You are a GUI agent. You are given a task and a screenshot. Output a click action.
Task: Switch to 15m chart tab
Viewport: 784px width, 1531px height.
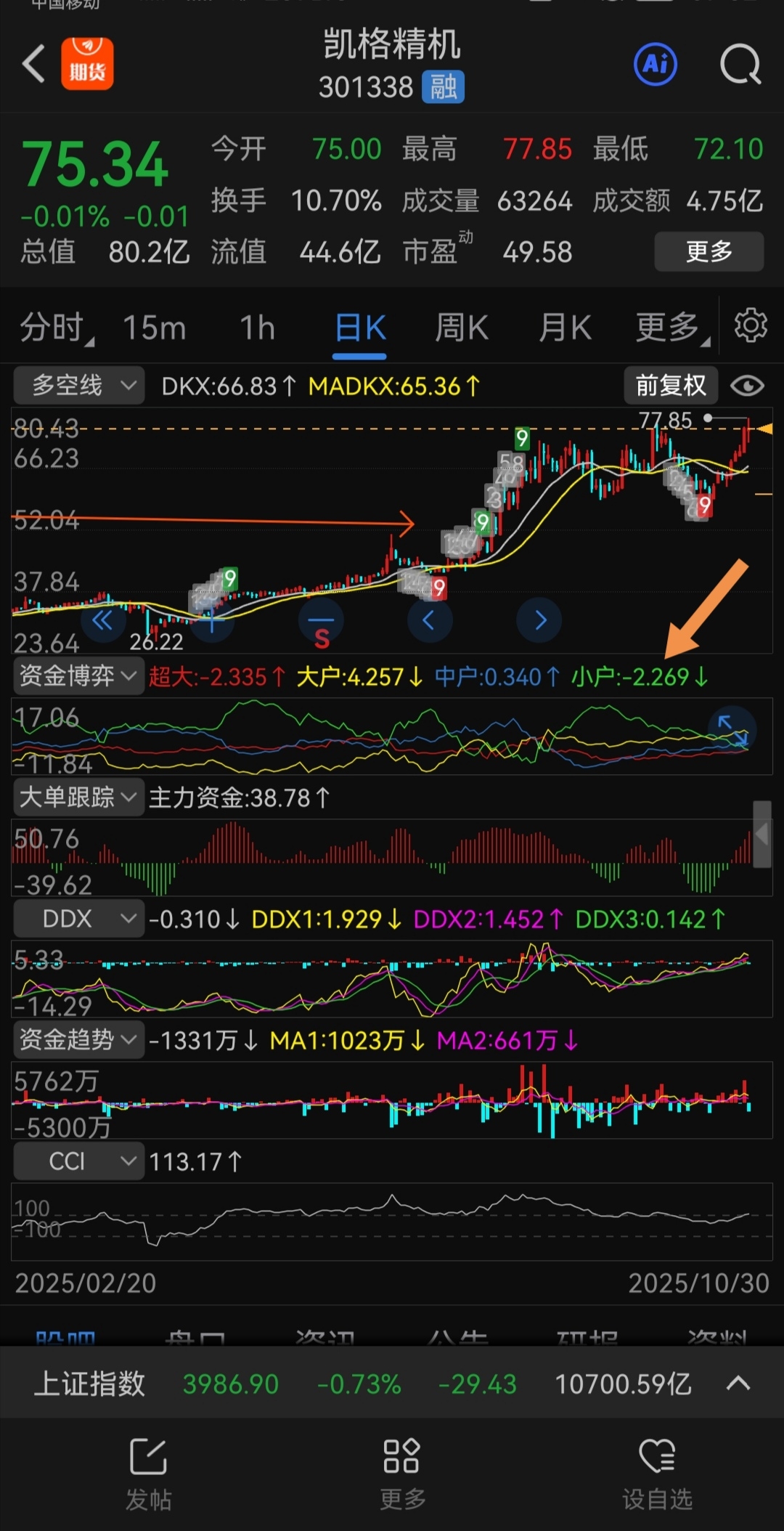[155, 328]
